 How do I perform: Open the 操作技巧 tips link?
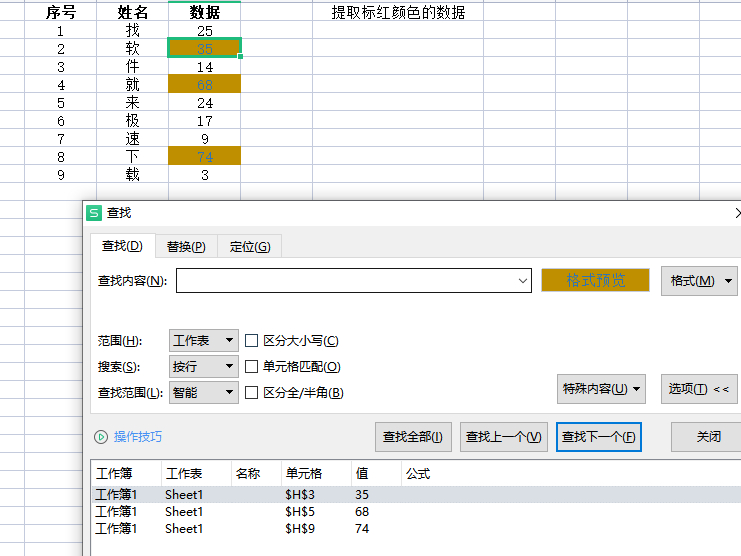pyautogui.click(x=138, y=437)
